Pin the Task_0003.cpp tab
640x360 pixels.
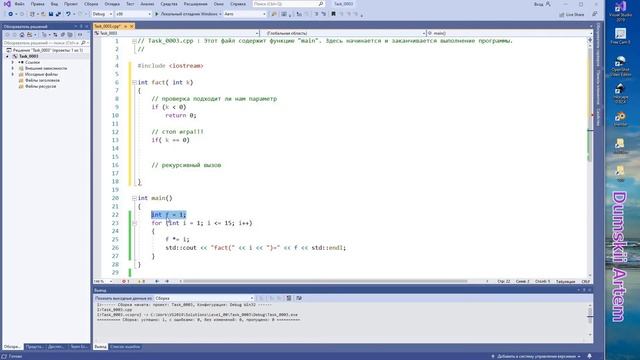coord(126,26)
